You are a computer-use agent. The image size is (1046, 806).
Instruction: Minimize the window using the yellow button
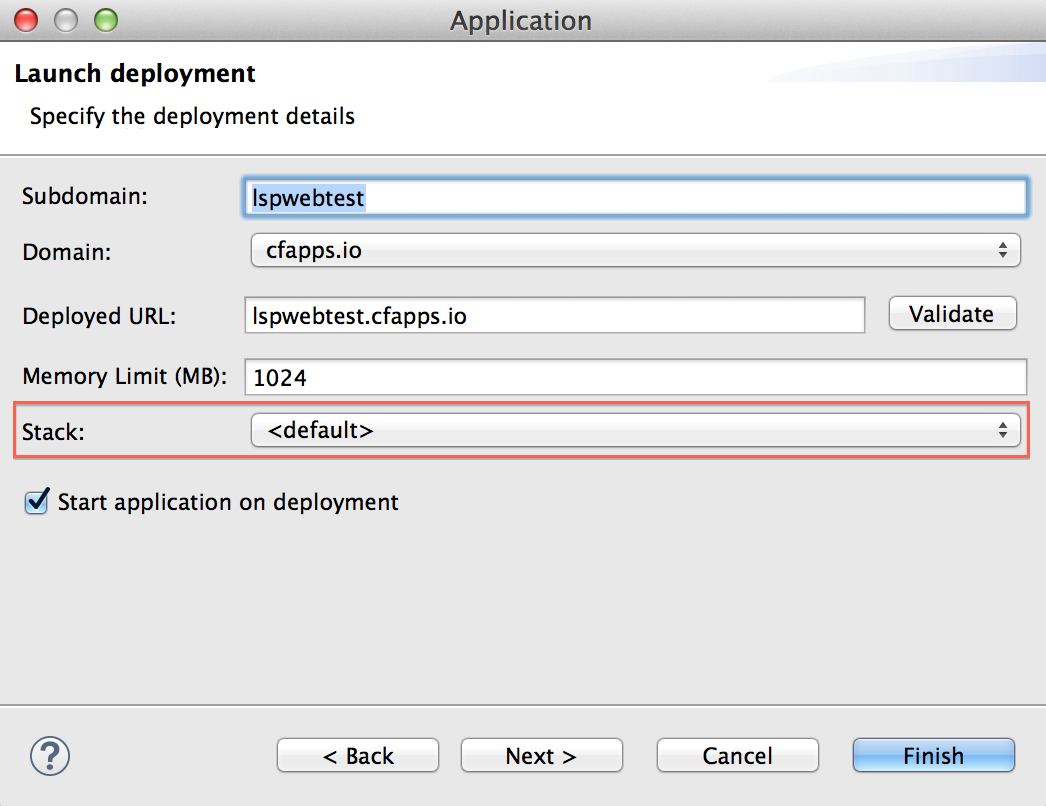pos(66,20)
